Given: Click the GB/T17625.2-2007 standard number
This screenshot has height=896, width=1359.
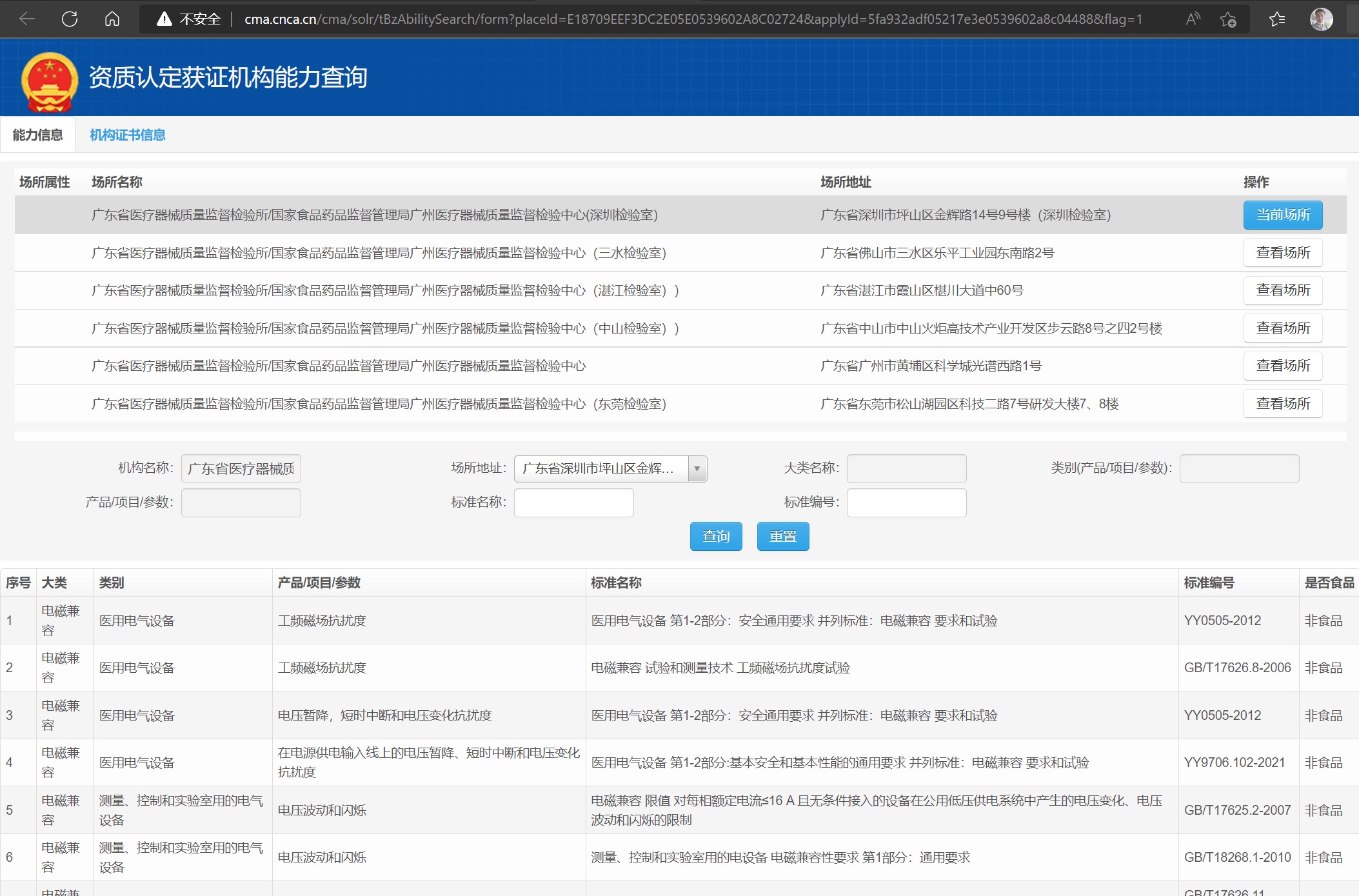Looking at the screenshot, I should coord(1237,810).
